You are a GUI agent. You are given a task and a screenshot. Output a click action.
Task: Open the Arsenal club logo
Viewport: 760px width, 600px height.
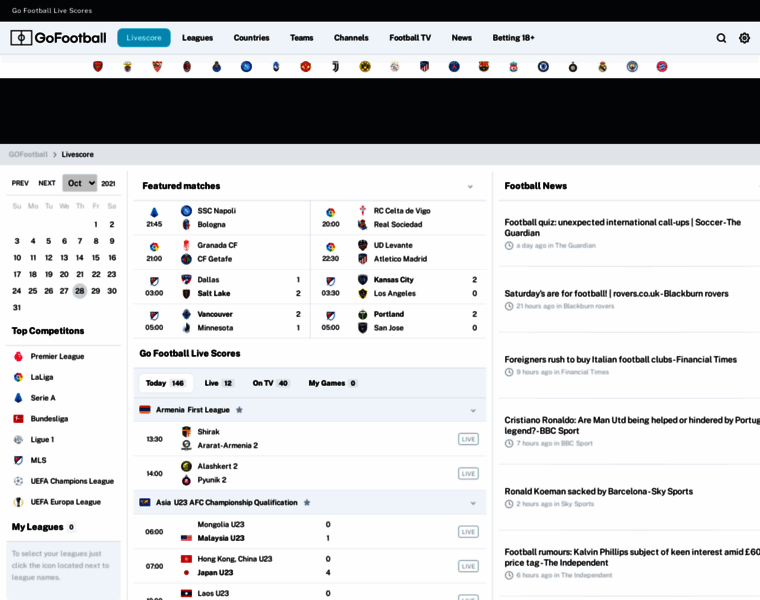[98, 66]
